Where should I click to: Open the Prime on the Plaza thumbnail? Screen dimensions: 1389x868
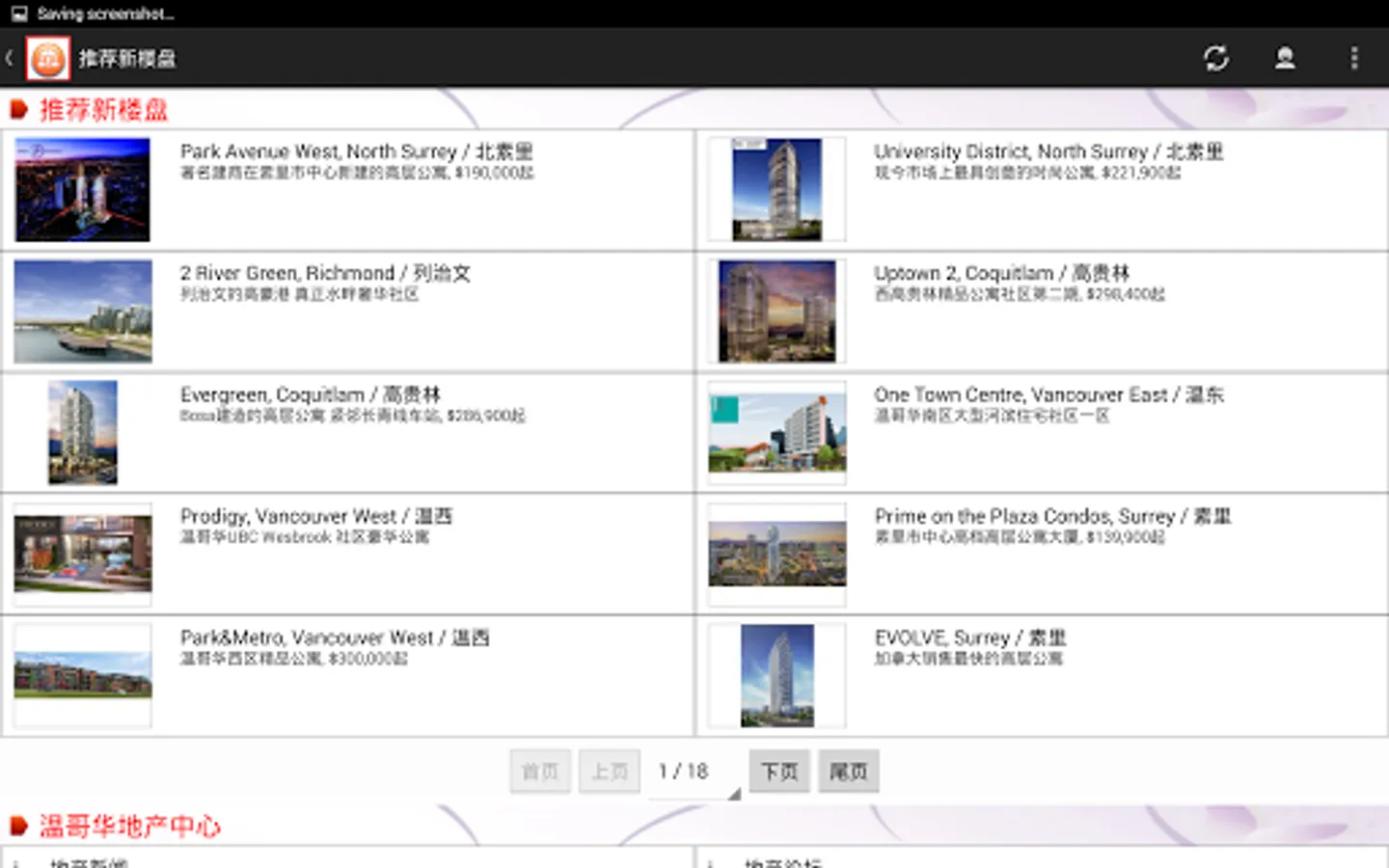pos(777,554)
